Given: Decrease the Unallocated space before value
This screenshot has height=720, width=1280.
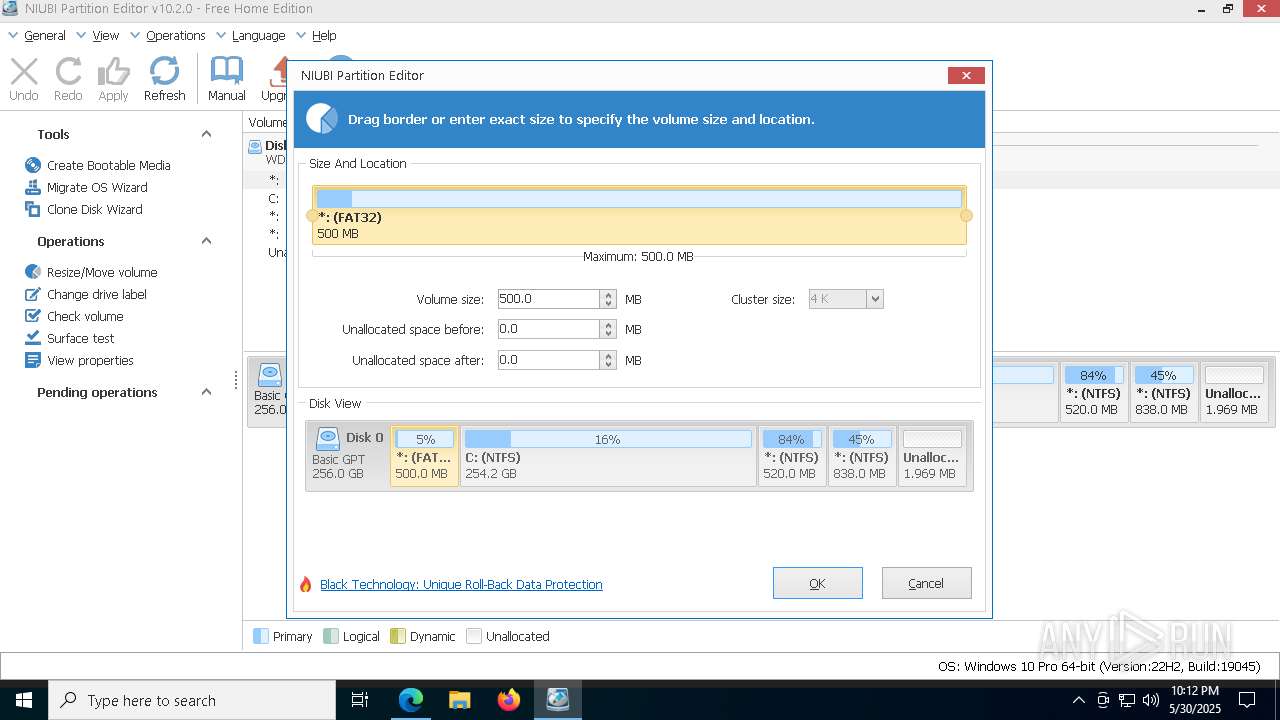Looking at the screenshot, I should coord(608,334).
